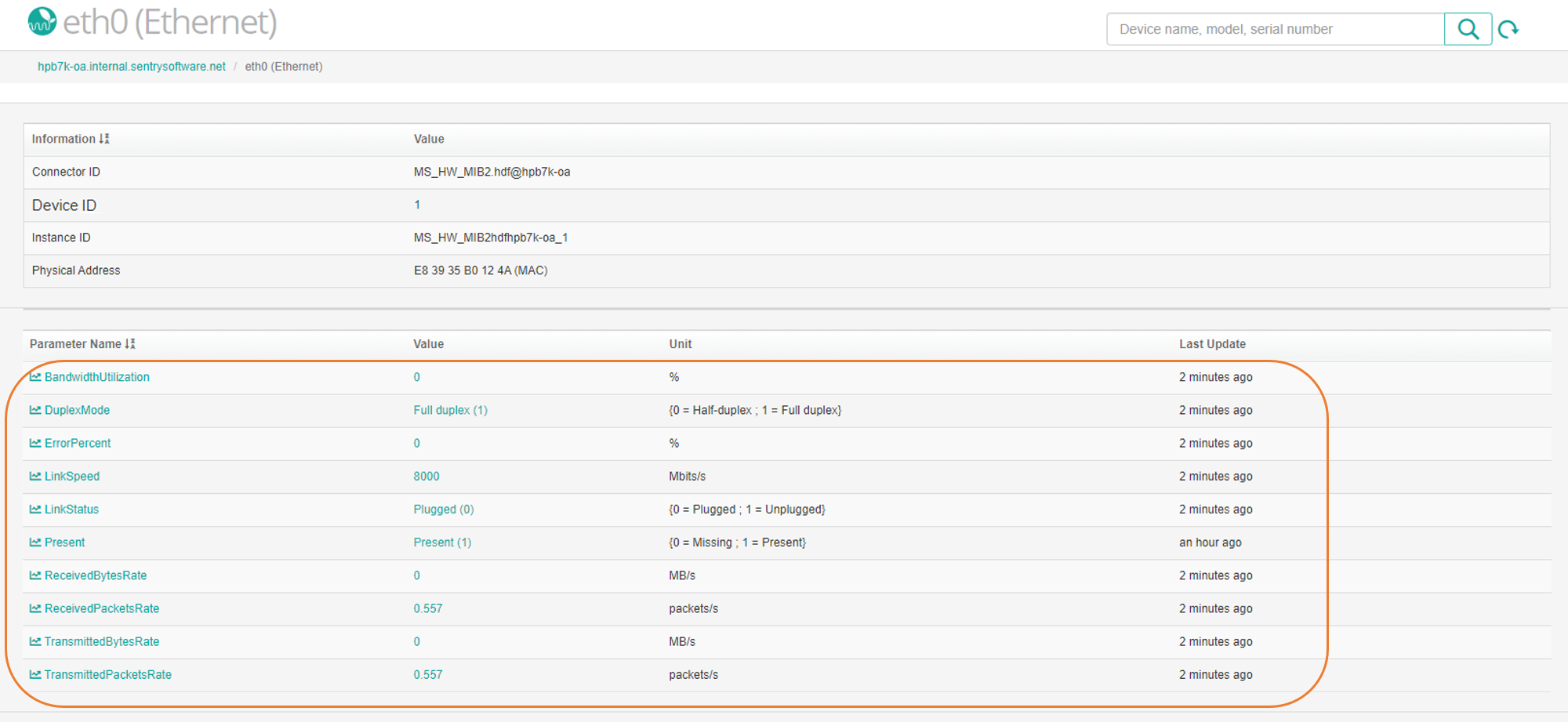
Task: Click the refresh icon near the search bar
Action: tap(1509, 28)
